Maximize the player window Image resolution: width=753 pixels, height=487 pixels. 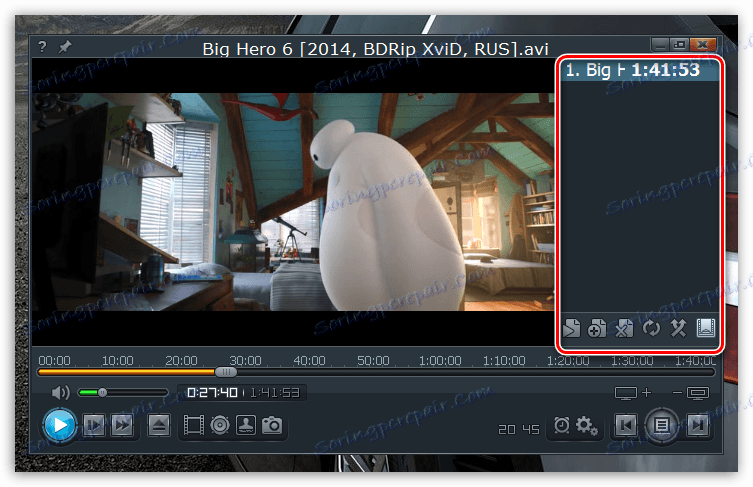pyautogui.click(x=680, y=45)
